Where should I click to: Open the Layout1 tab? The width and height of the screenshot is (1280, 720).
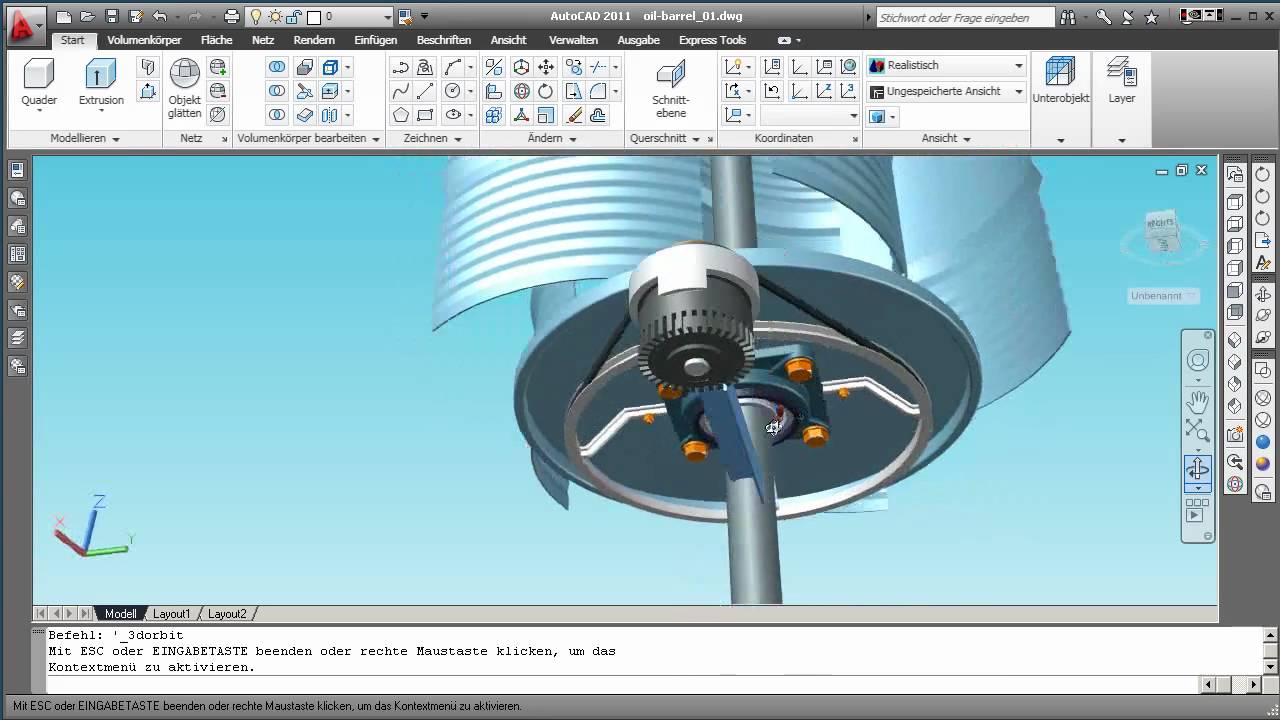pos(171,614)
